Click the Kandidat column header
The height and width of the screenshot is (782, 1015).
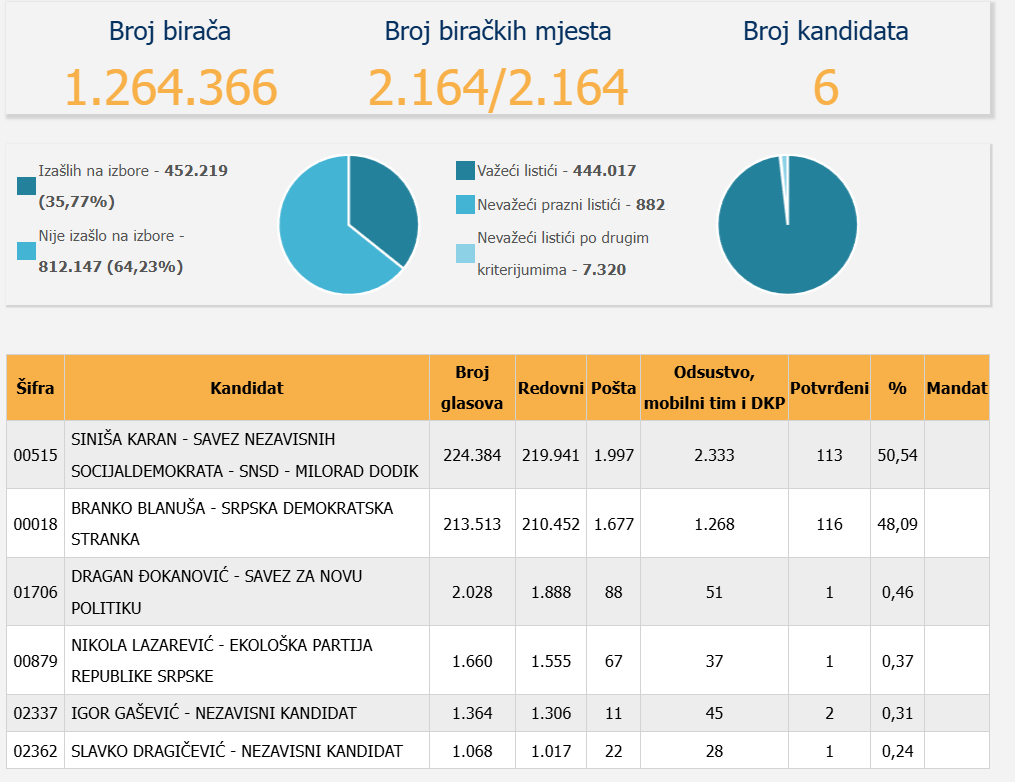point(246,388)
